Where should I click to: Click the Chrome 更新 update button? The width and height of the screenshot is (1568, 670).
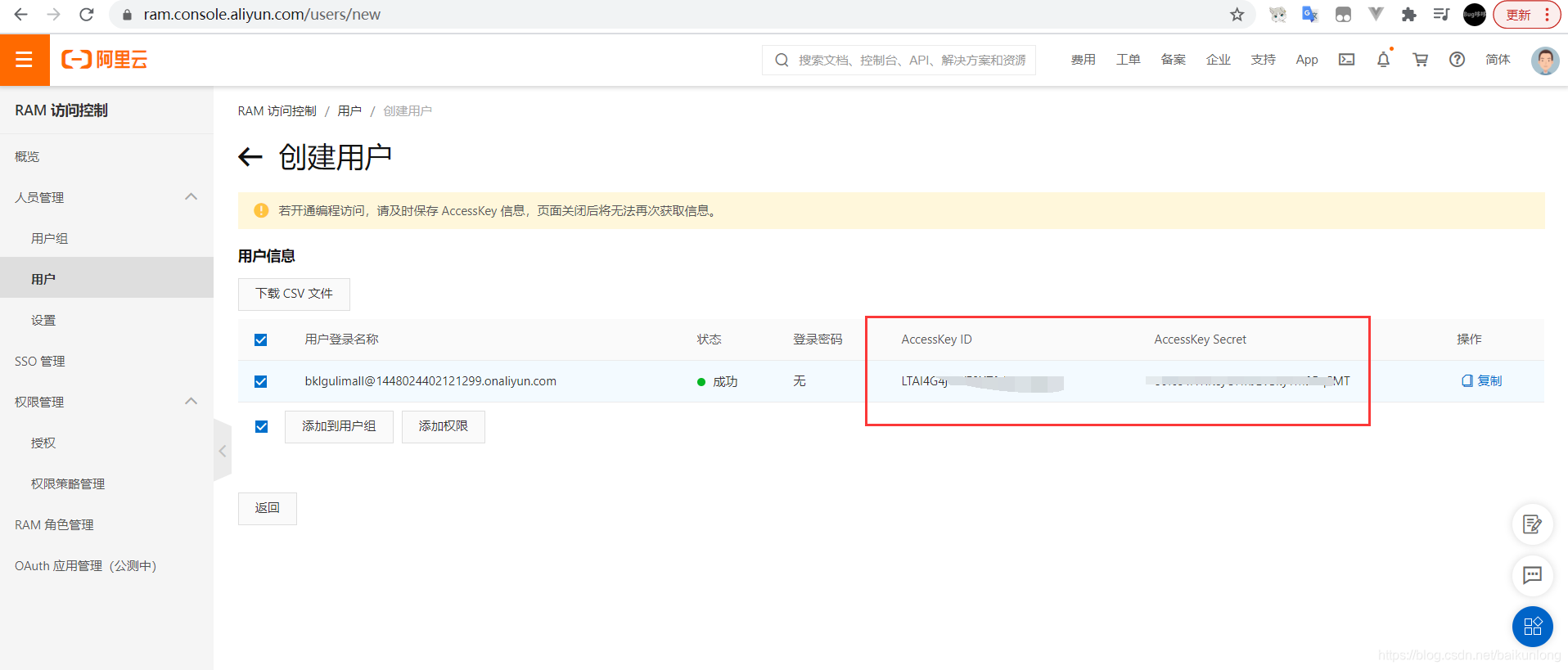tap(1527, 15)
